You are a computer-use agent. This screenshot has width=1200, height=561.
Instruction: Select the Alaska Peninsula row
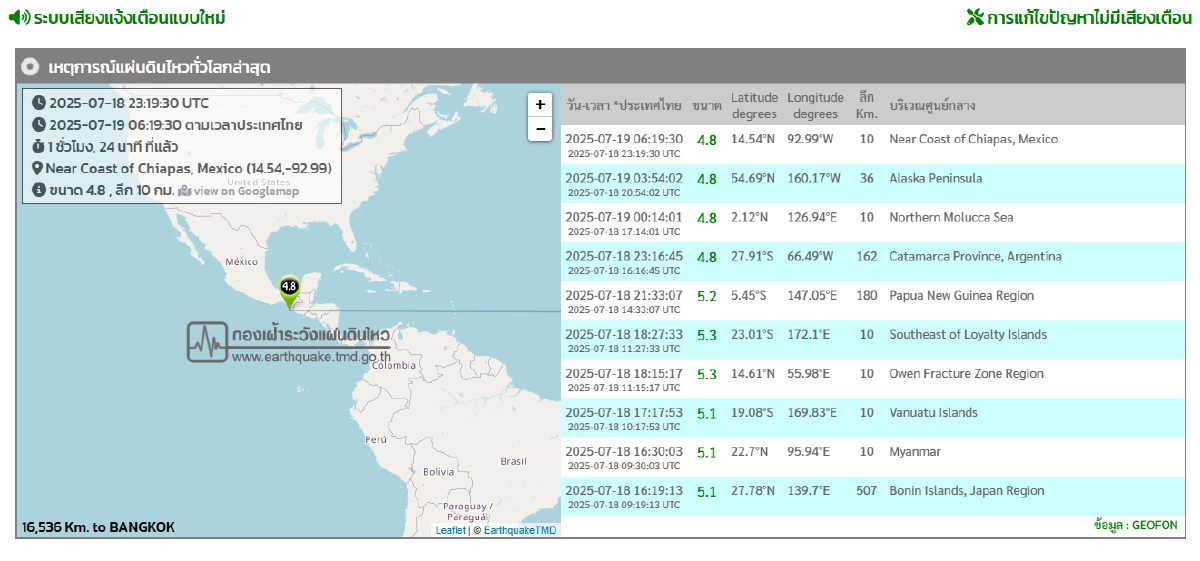pos(873,183)
